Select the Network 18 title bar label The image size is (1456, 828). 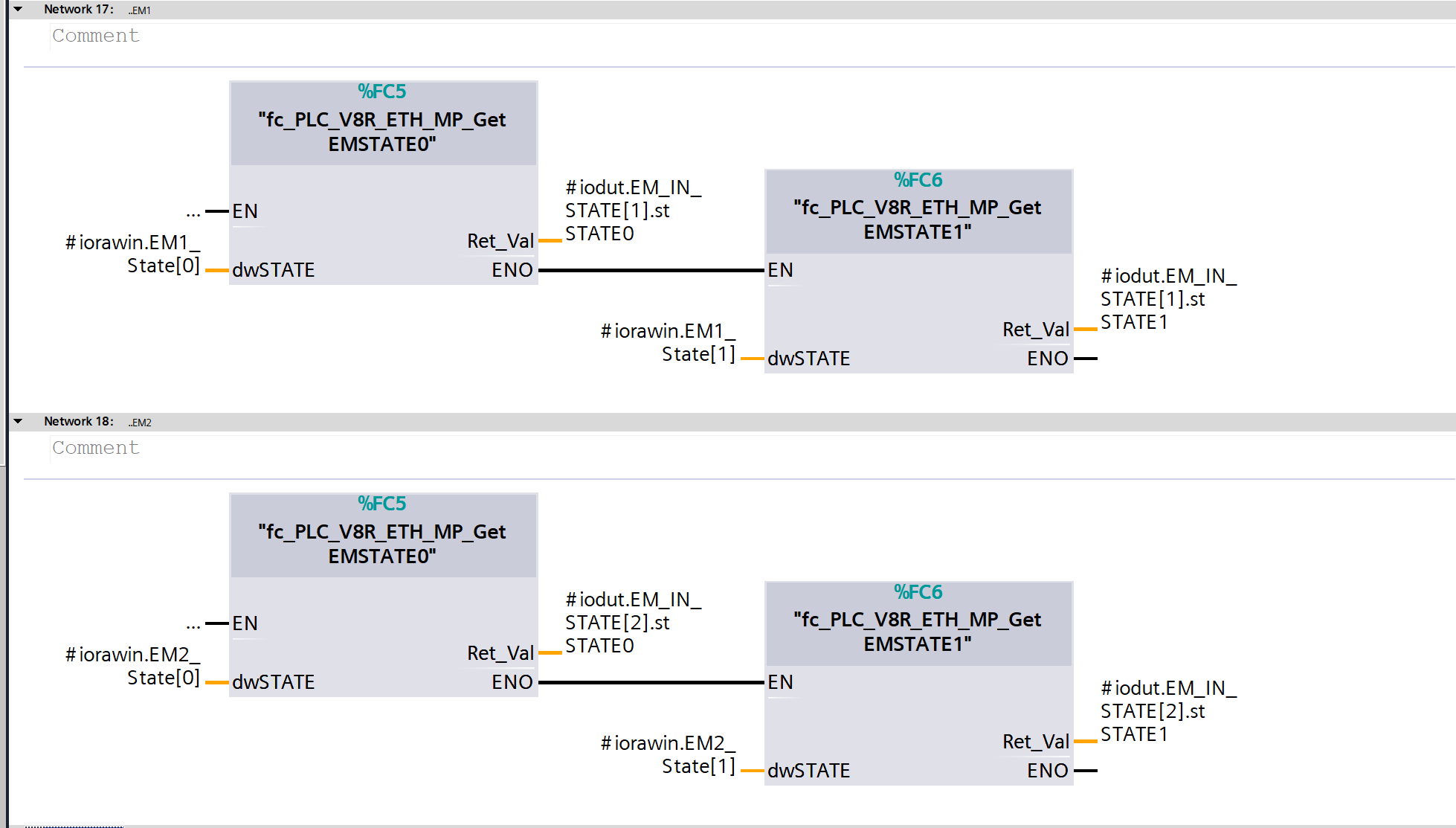[78, 422]
